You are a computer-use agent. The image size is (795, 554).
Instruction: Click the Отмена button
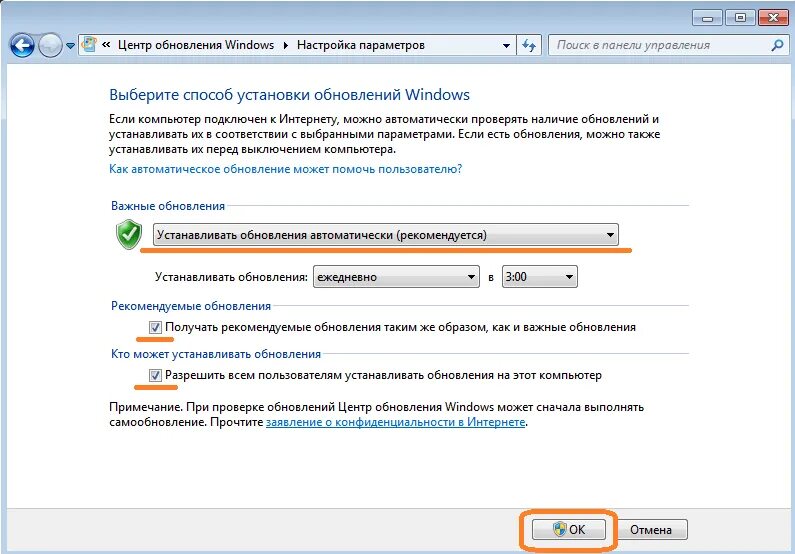(651, 530)
